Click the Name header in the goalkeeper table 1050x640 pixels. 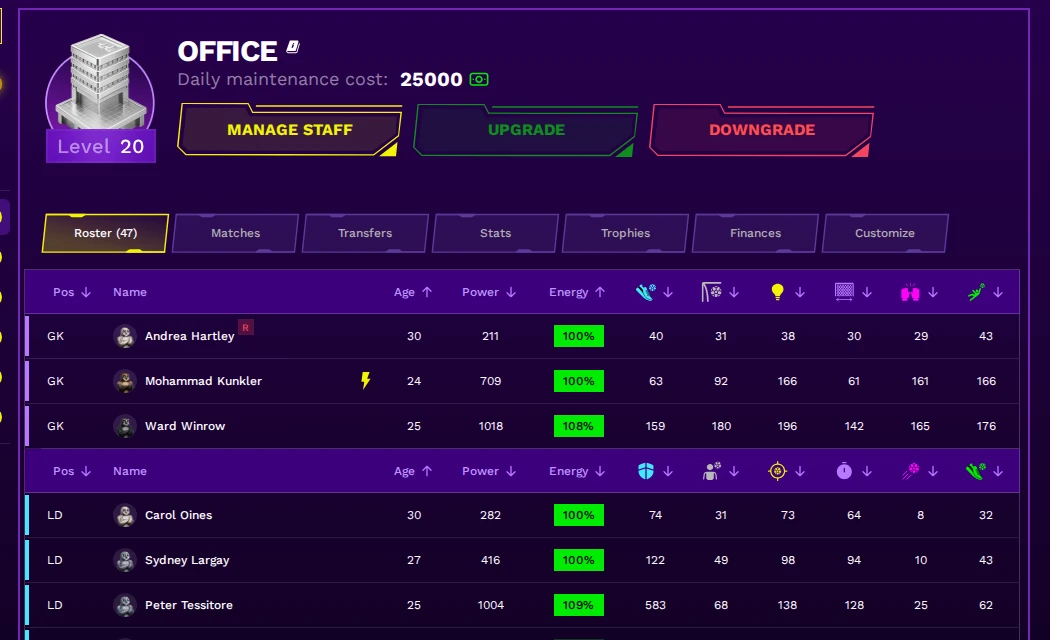click(x=130, y=292)
